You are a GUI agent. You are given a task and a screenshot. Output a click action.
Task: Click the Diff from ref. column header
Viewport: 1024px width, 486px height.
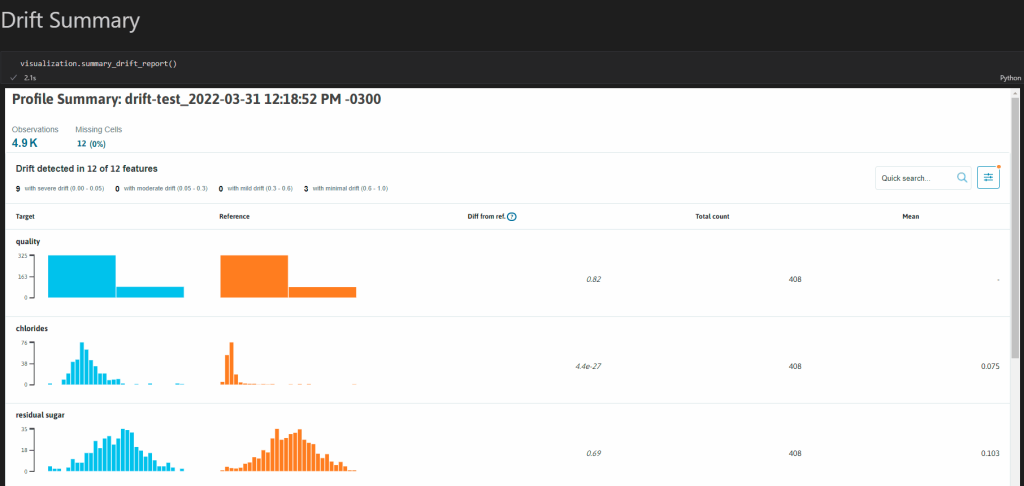(486, 216)
